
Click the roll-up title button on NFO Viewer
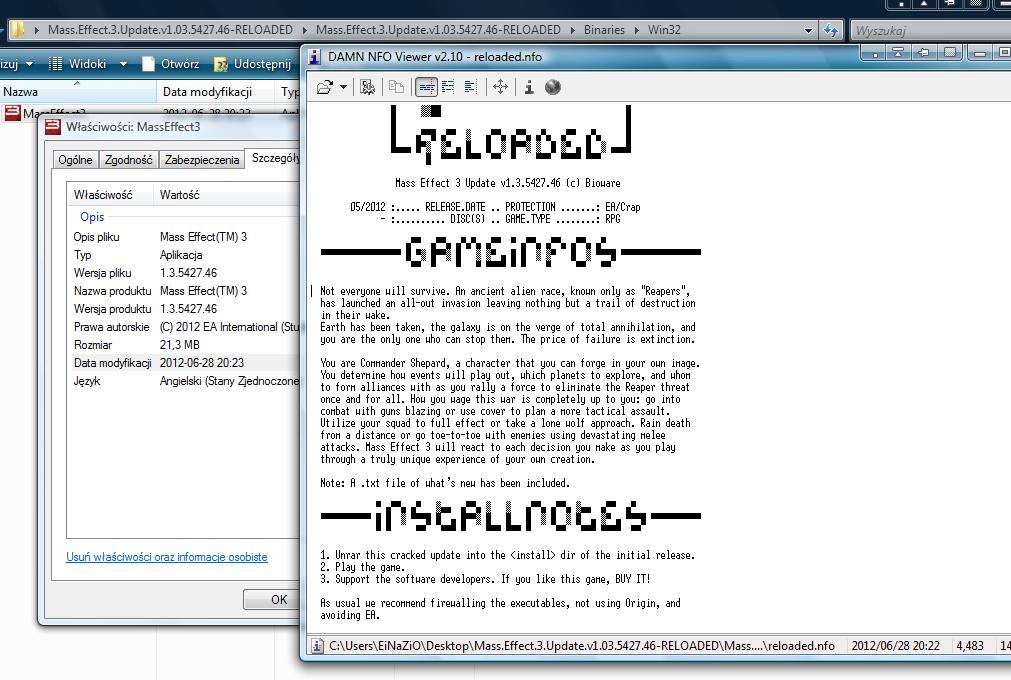click(898, 53)
